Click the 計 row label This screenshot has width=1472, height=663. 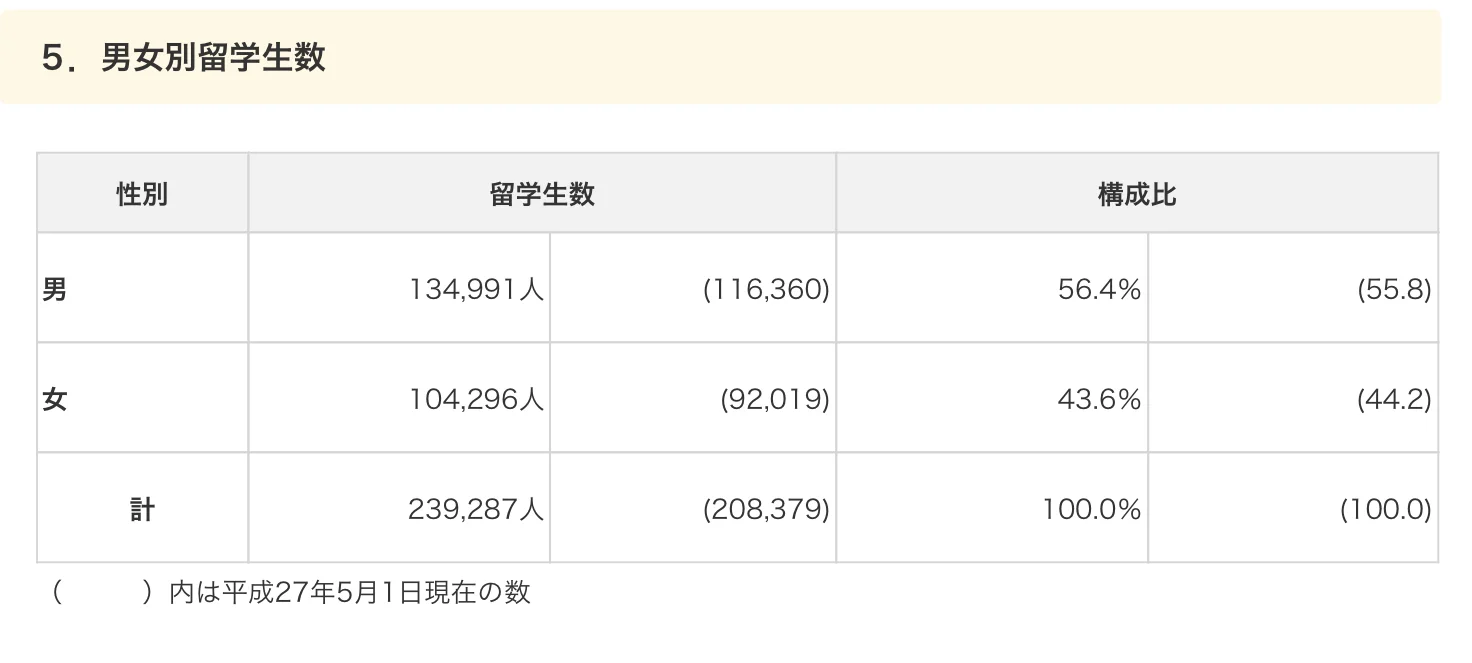tap(142, 508)
